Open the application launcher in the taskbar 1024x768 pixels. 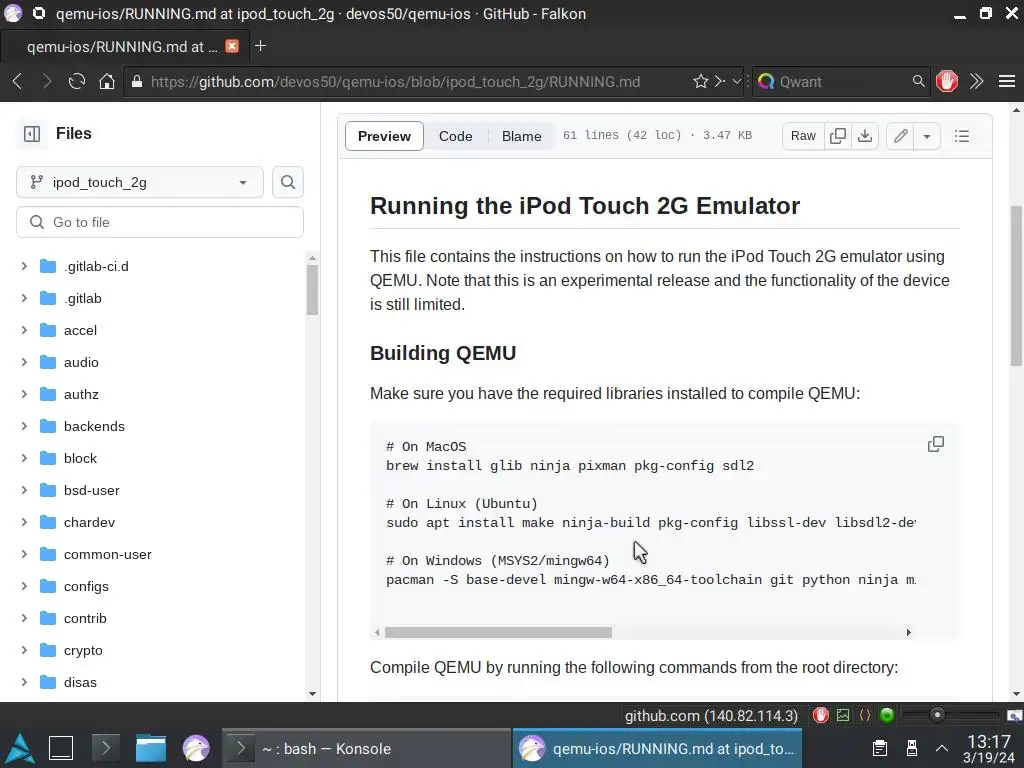(x=20, y=748)
